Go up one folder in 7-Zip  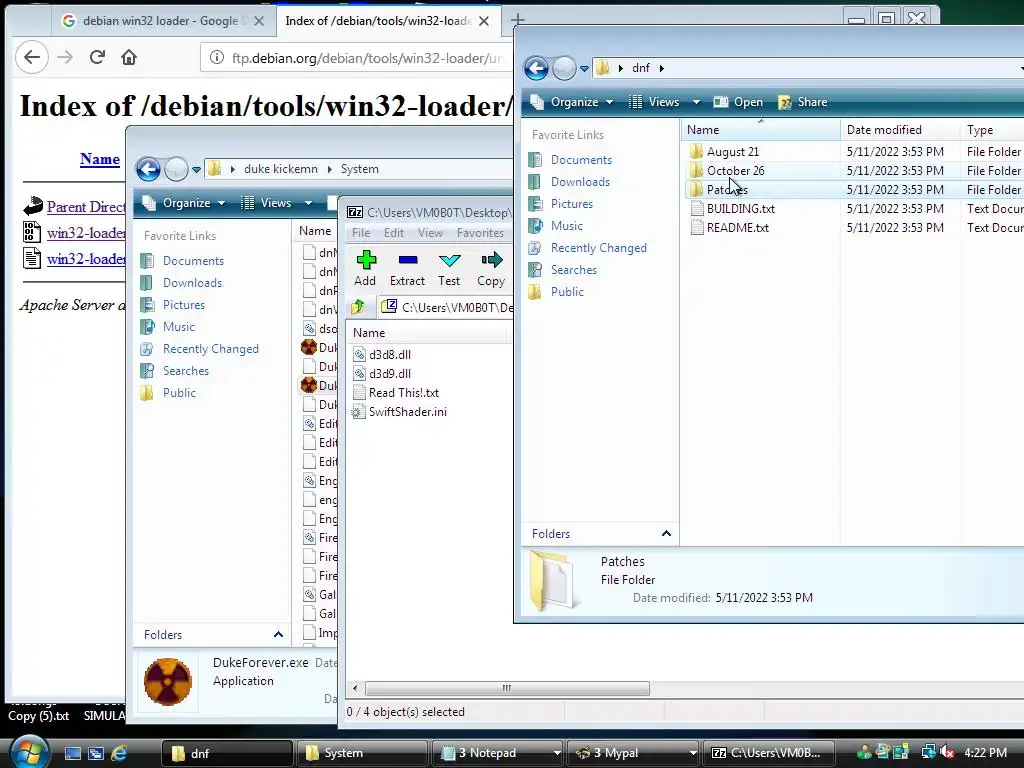pos(358,307)
